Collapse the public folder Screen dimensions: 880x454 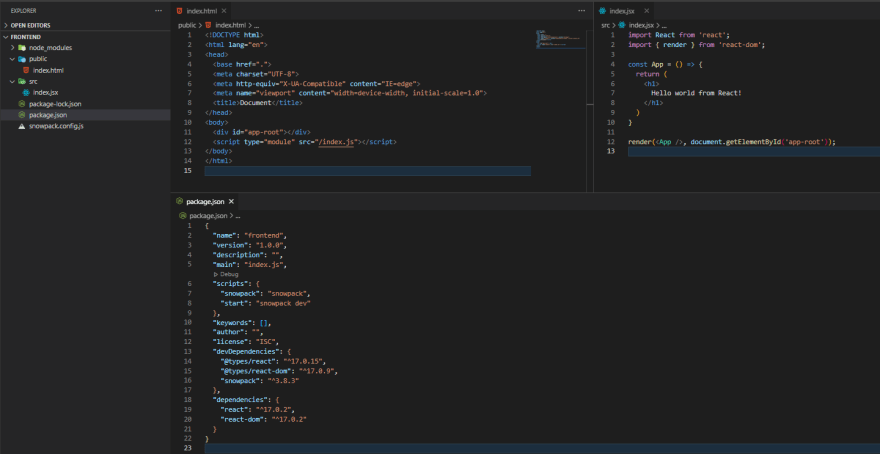pyautogui.click(x=12, y=59)
